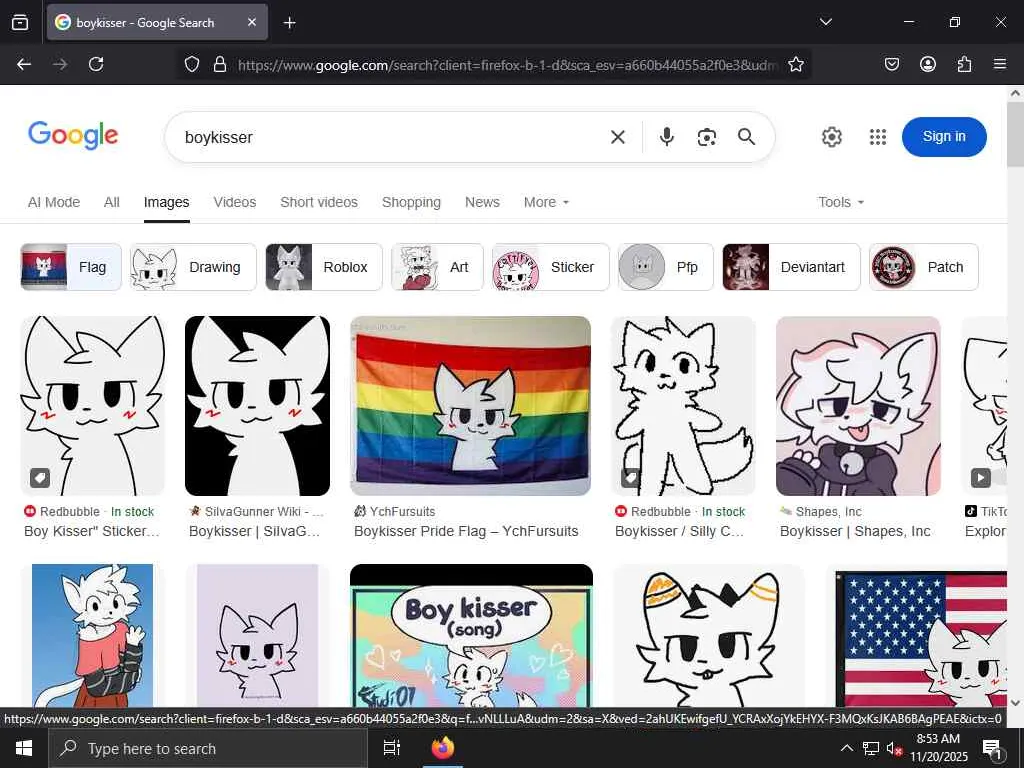The width and height of the screenshot is (1024, 768).
Task: Filter images by Drawing chip
Action: tap(193, 267)
